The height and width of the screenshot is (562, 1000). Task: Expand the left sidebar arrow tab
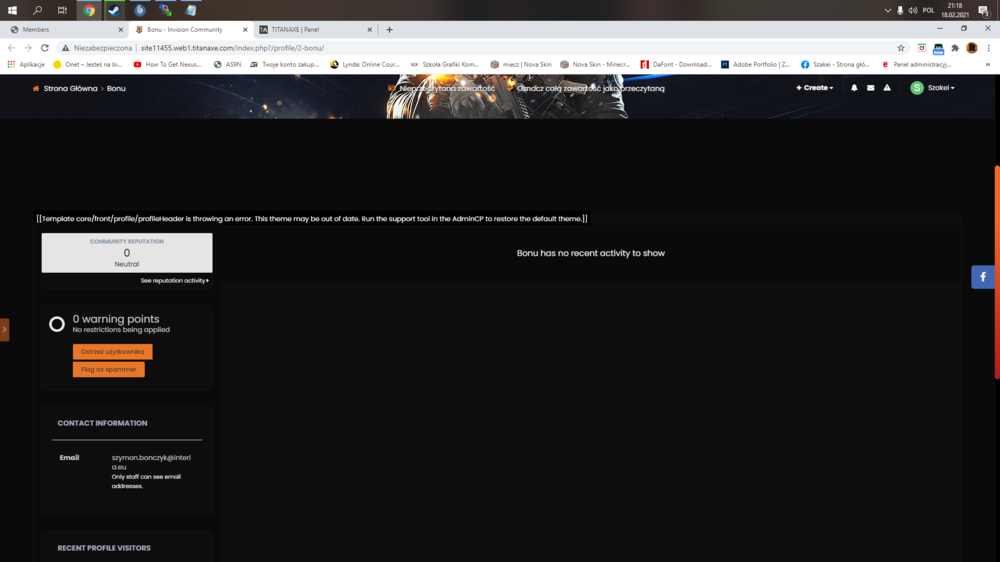[4, 329]
